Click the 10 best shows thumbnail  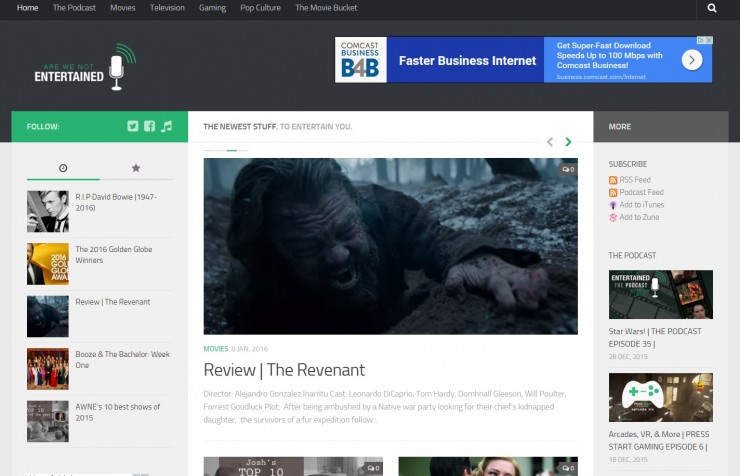[x=48, y=421]
